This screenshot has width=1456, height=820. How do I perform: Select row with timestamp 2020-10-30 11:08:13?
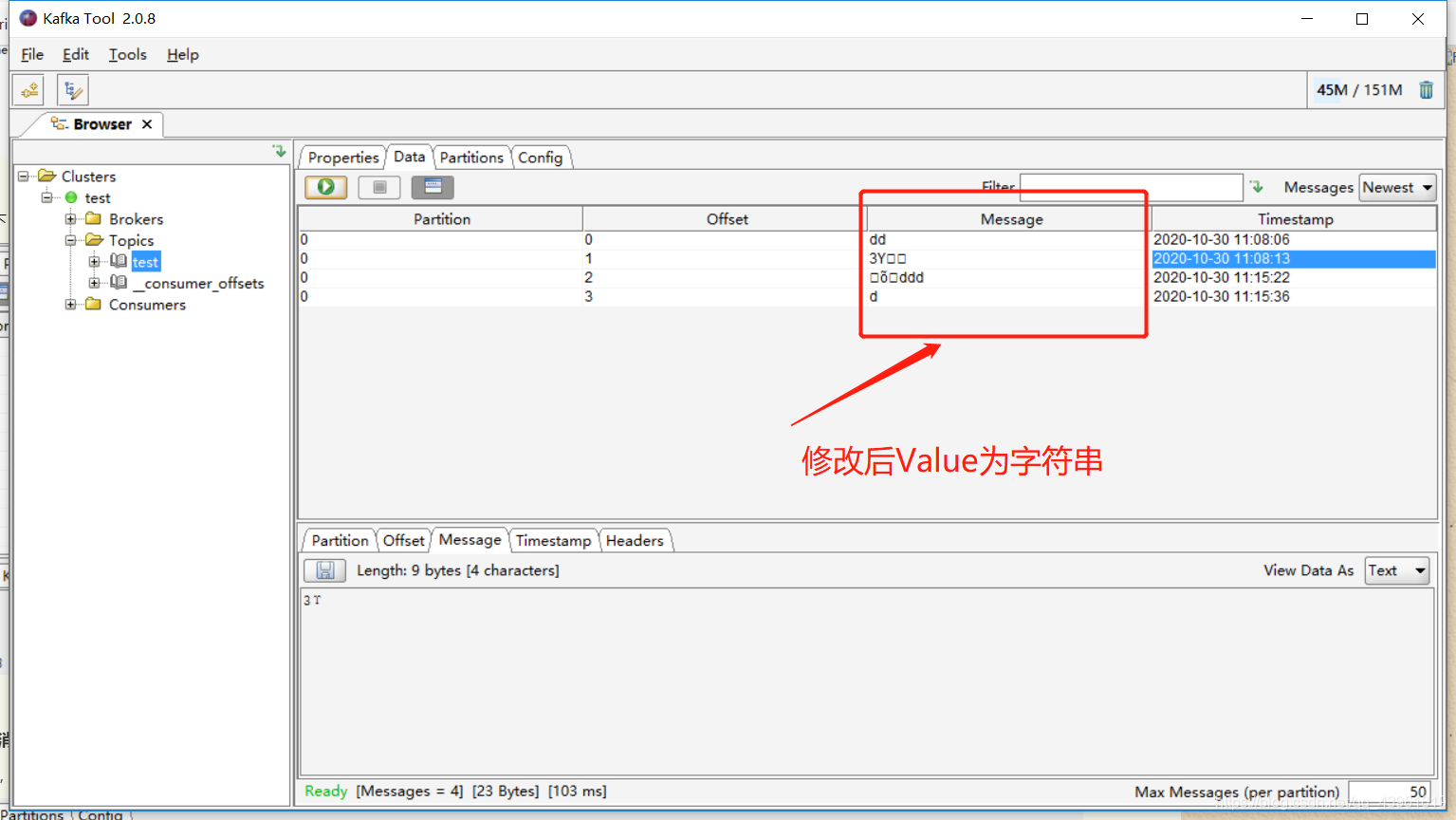(x=867, y=258)
